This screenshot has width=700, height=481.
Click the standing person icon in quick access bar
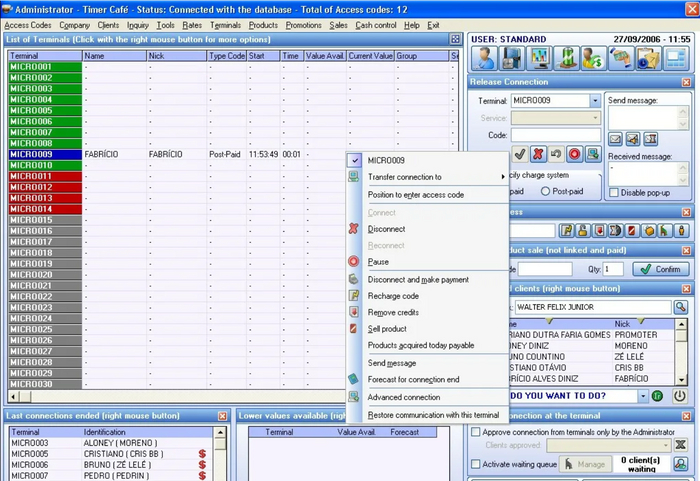point(682,231)
